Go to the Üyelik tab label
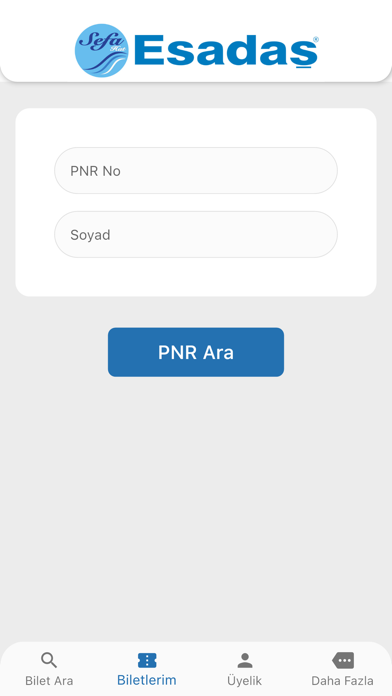Screen dimensions: 392x696 245,680
